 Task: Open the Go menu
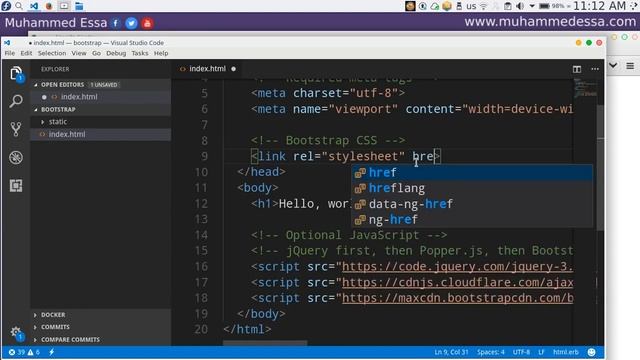pos(96,53)
